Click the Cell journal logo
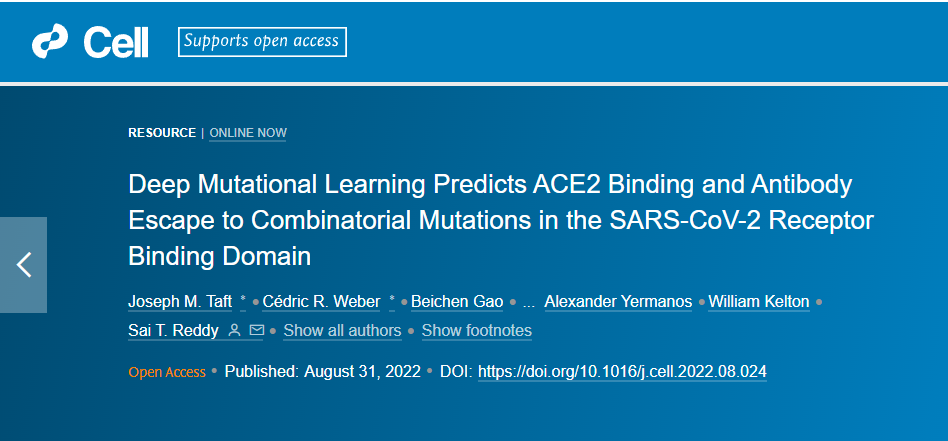Screen dimensions: 948x441 (90, 42)
